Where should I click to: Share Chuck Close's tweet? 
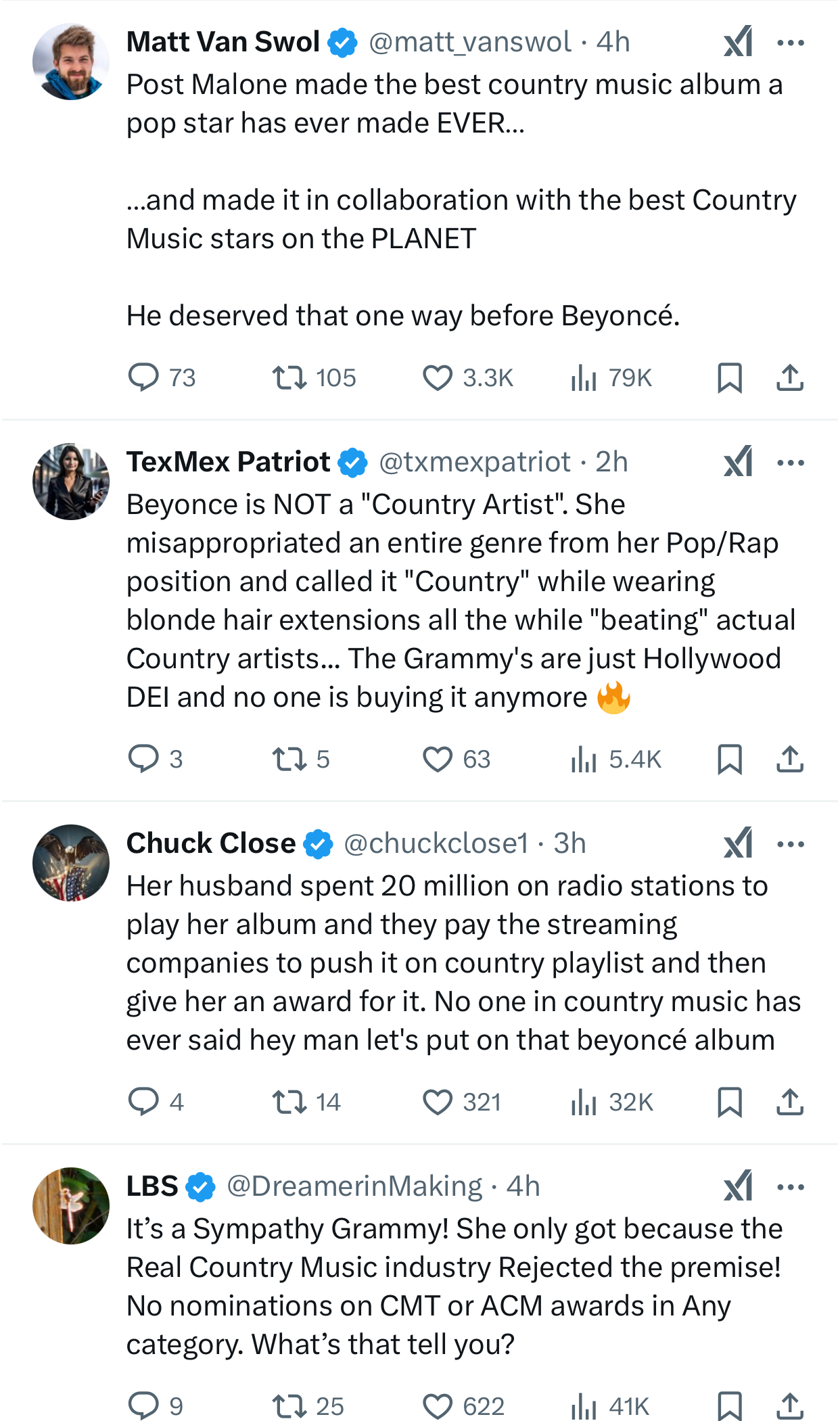tap(789, 1102)
